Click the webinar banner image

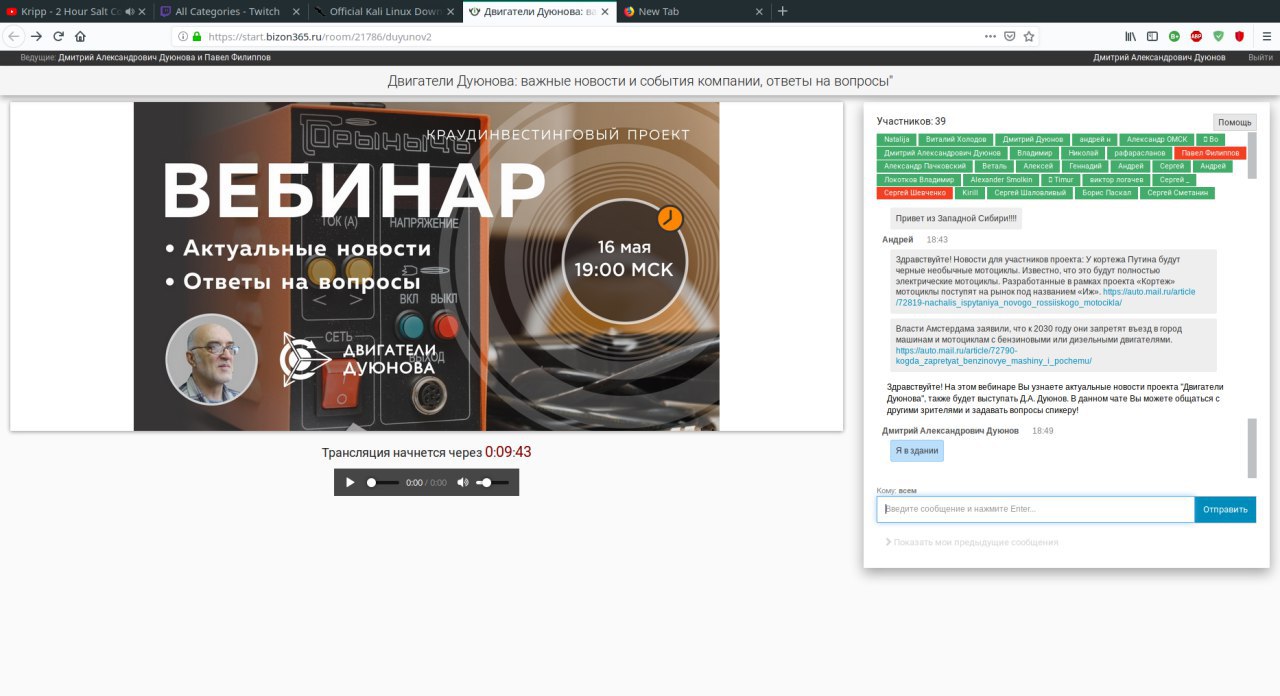click(426, 266)
